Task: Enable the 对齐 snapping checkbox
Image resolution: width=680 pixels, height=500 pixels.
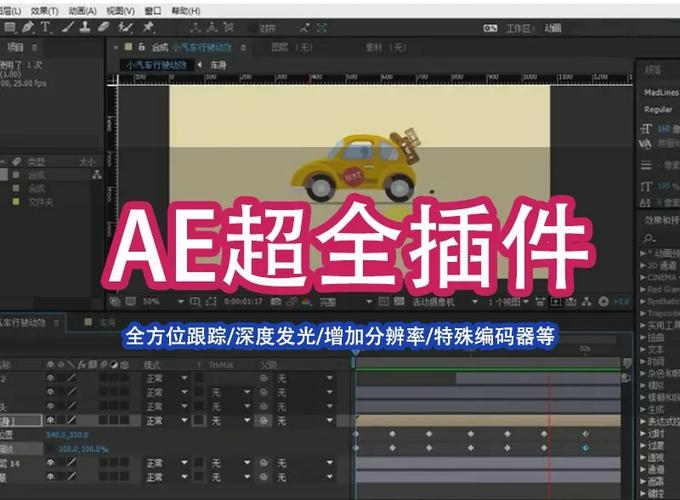Action: [x=253, y=28]
